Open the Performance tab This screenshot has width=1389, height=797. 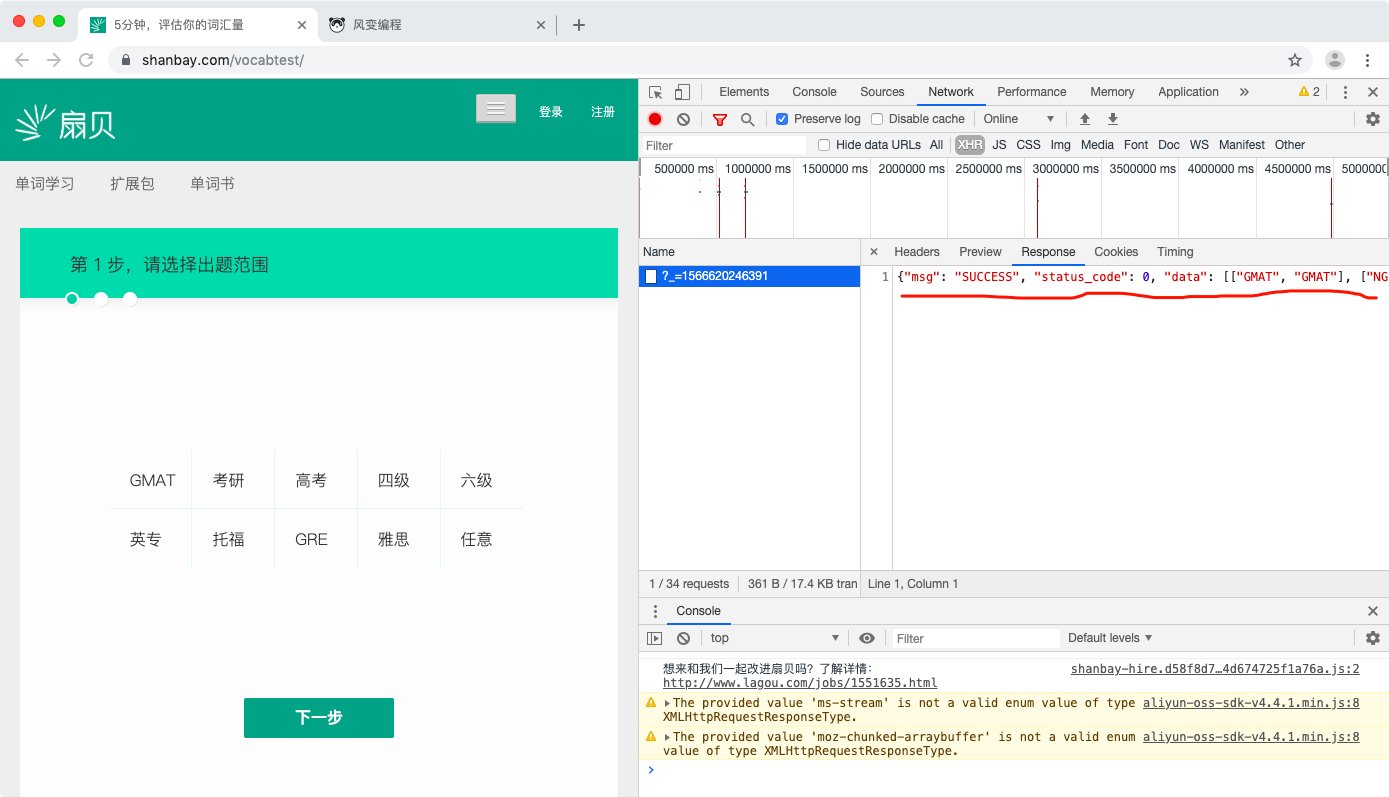[x=1032, y=92]
